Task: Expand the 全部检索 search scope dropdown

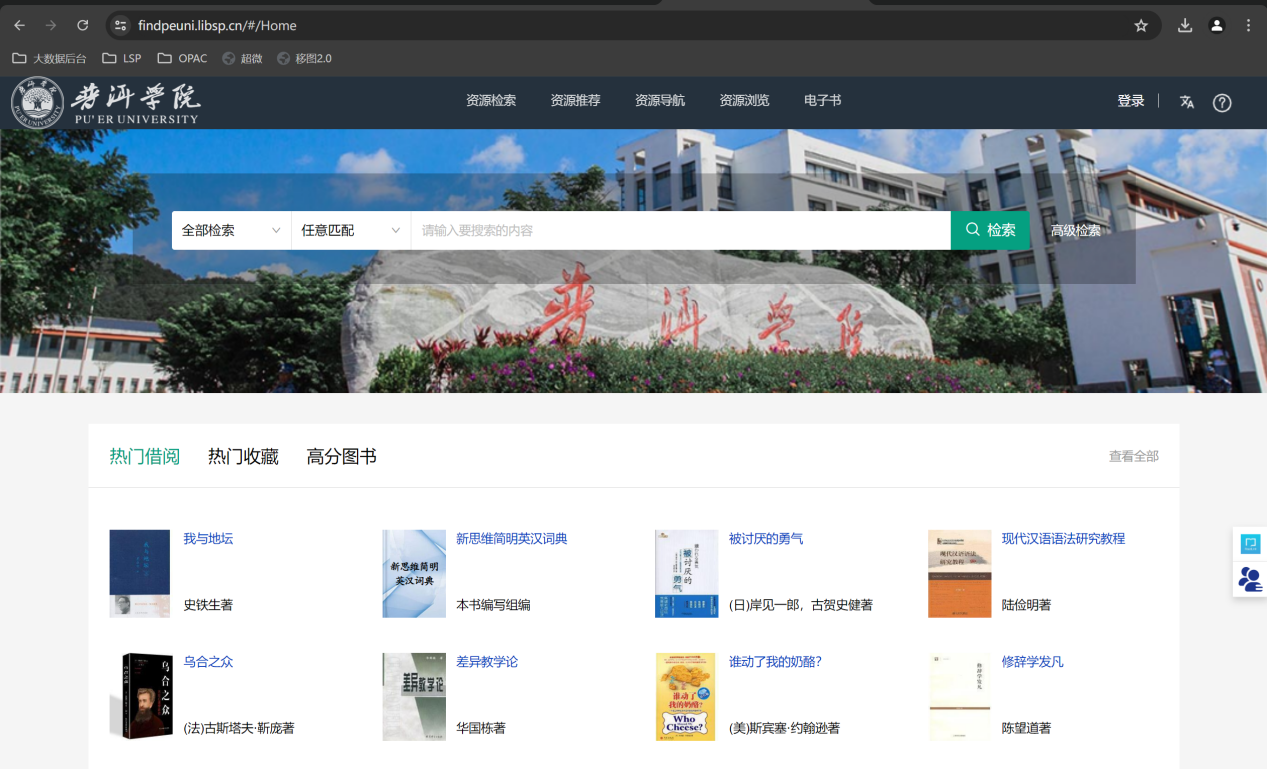Action: pyautogui.click(x=231, y=230)
